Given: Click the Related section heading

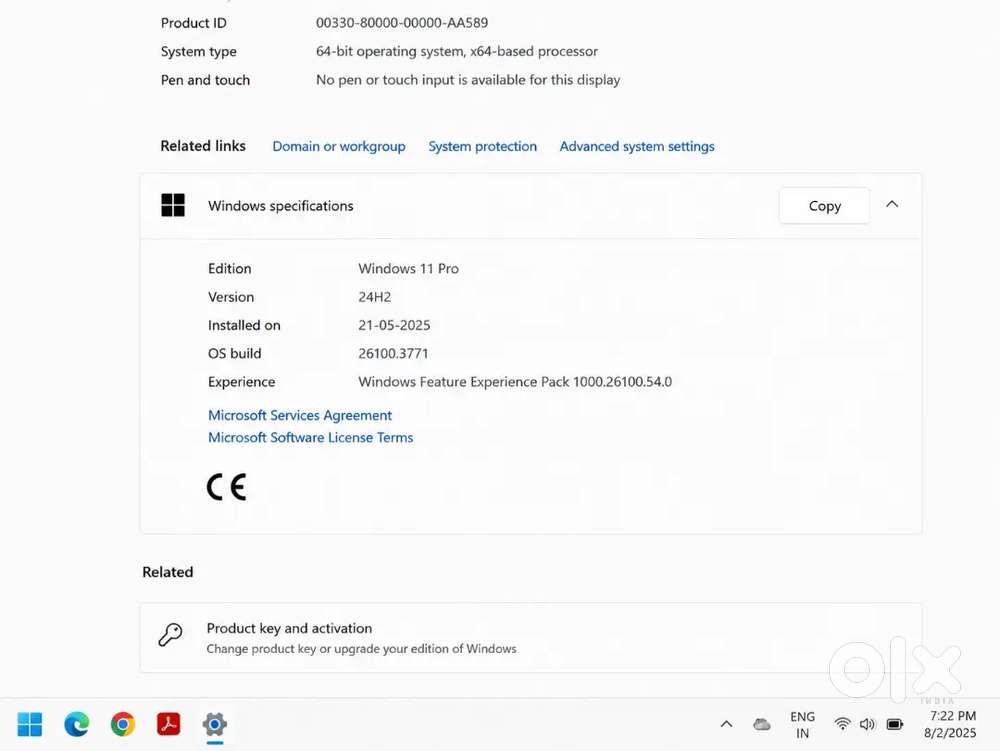Looking at the screenshot, I should (x=168, y=572).
